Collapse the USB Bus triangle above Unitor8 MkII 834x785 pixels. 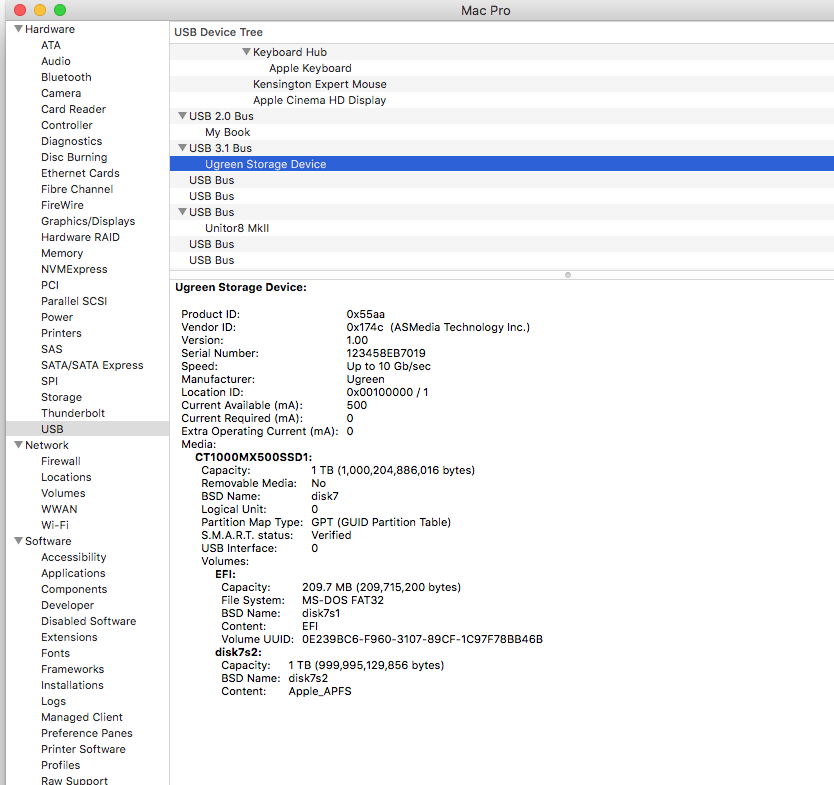[182, 212]
